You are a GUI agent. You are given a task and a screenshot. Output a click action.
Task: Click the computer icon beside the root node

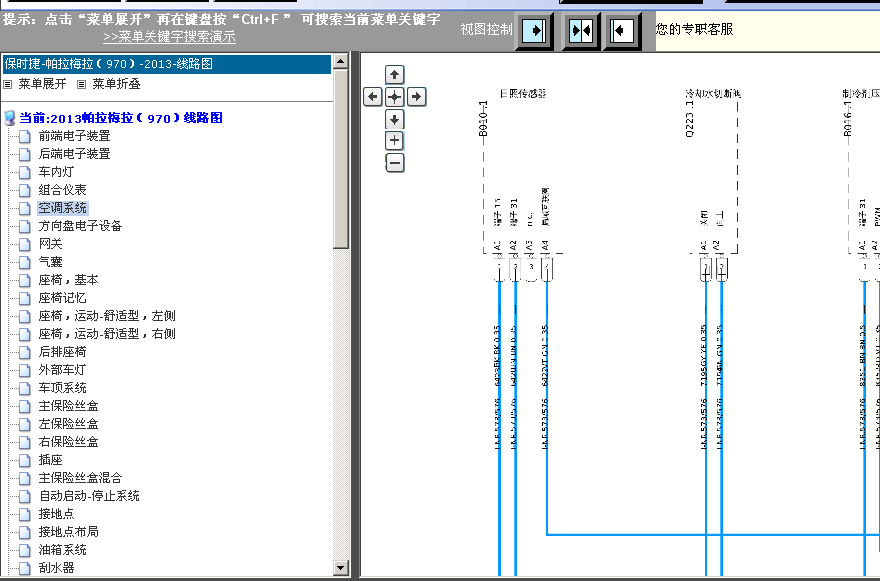coord(10,118)
